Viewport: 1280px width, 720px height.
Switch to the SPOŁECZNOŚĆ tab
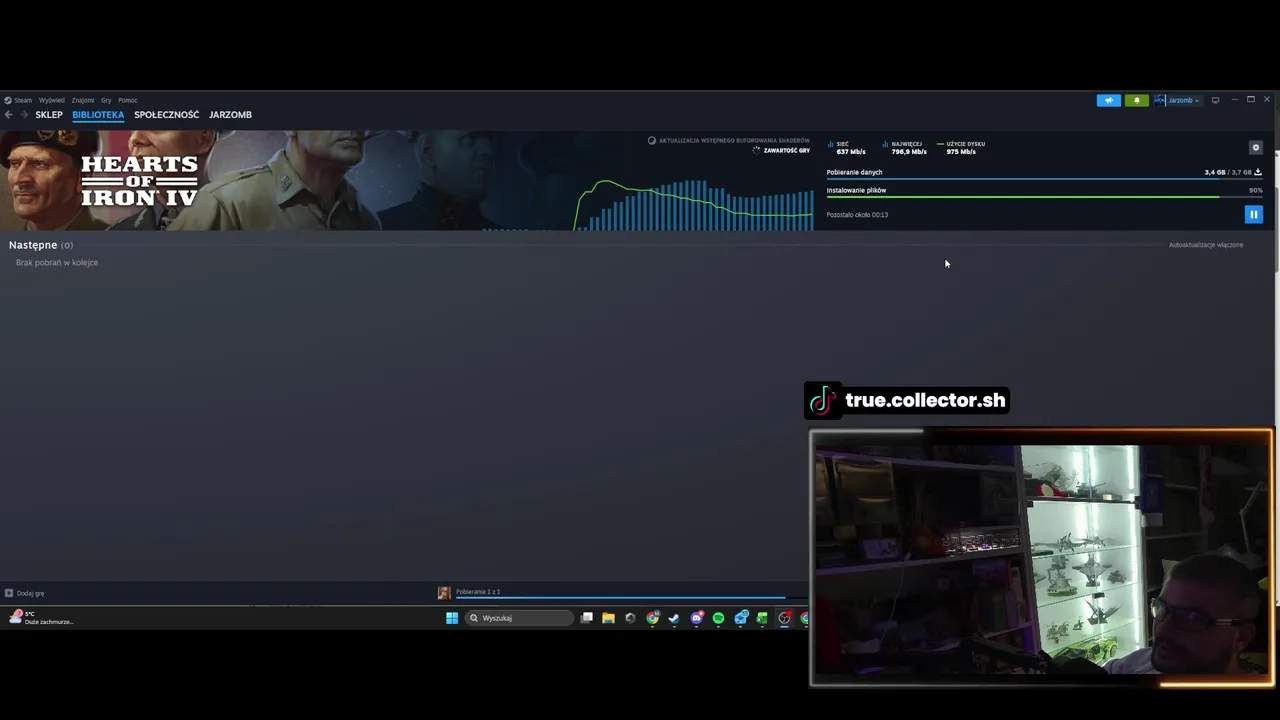[166, 115]
